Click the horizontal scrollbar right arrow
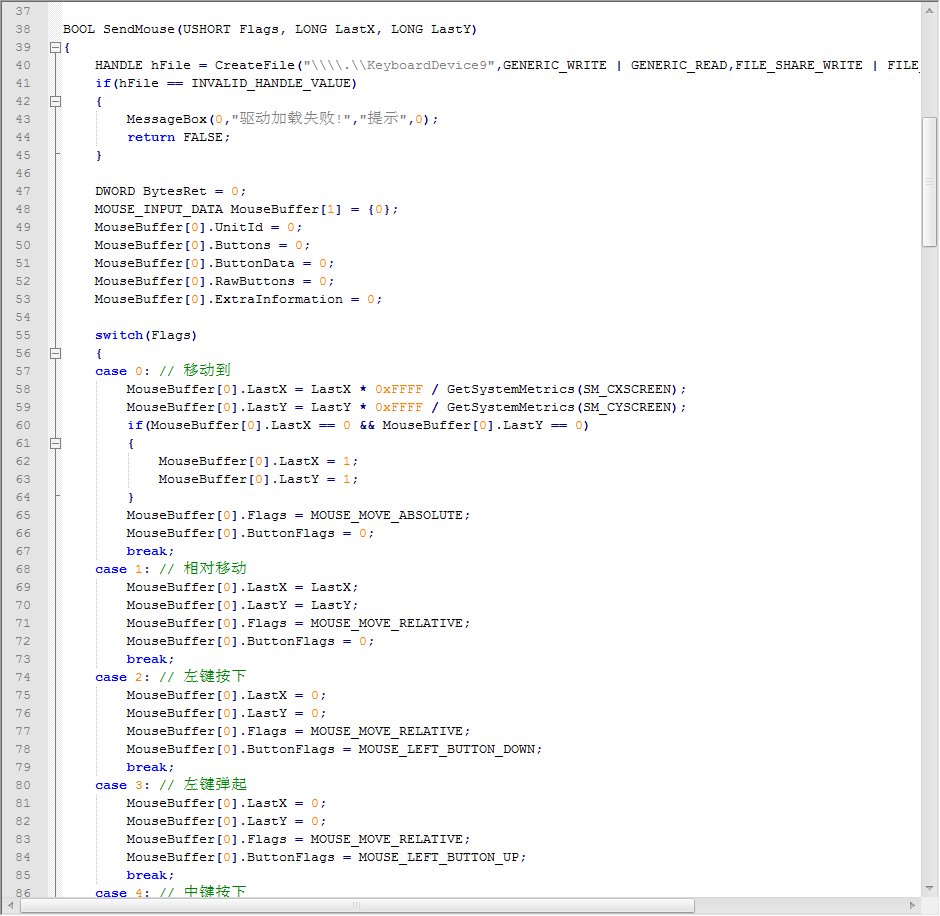Screen dimensions: 940x916 pyautogui.click(x=912, y=906)
